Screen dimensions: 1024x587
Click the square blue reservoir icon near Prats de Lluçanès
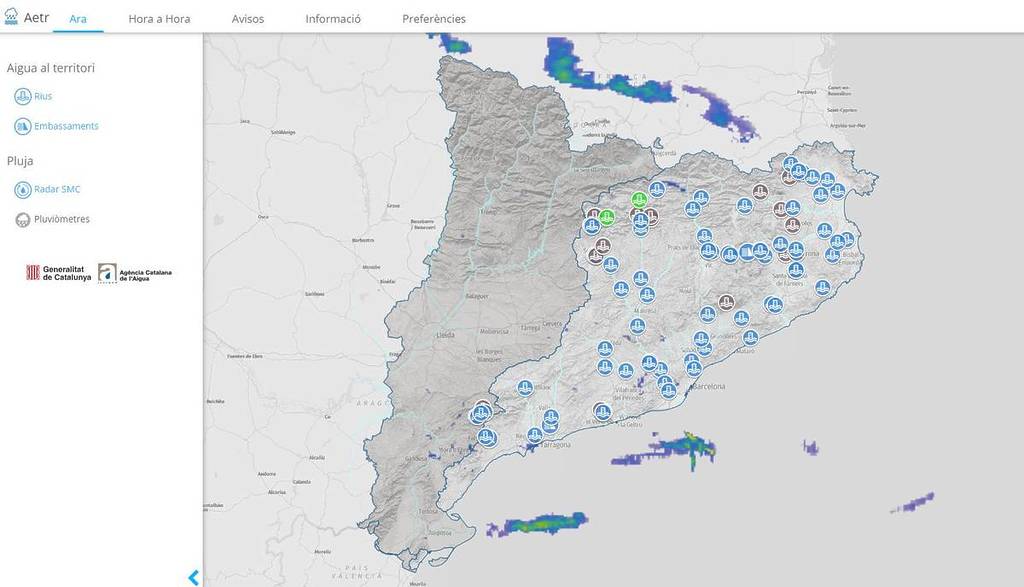pos(747,251)
